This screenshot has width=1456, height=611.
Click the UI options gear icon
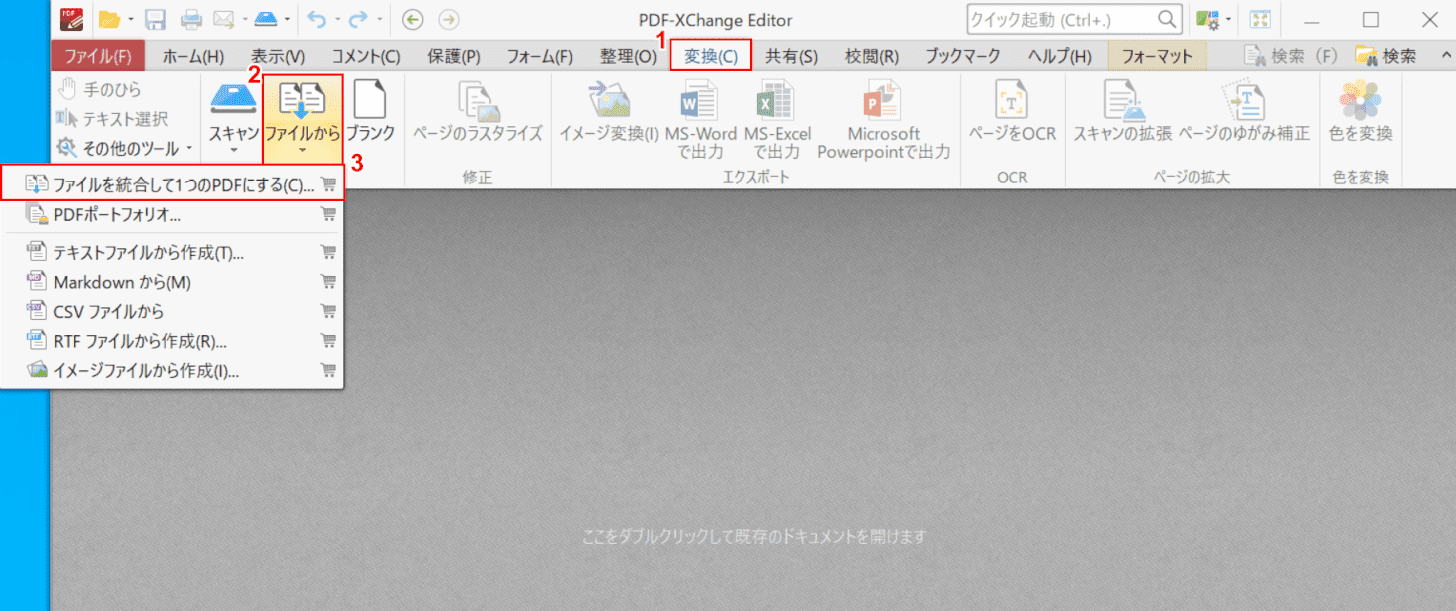point(1208,19)
